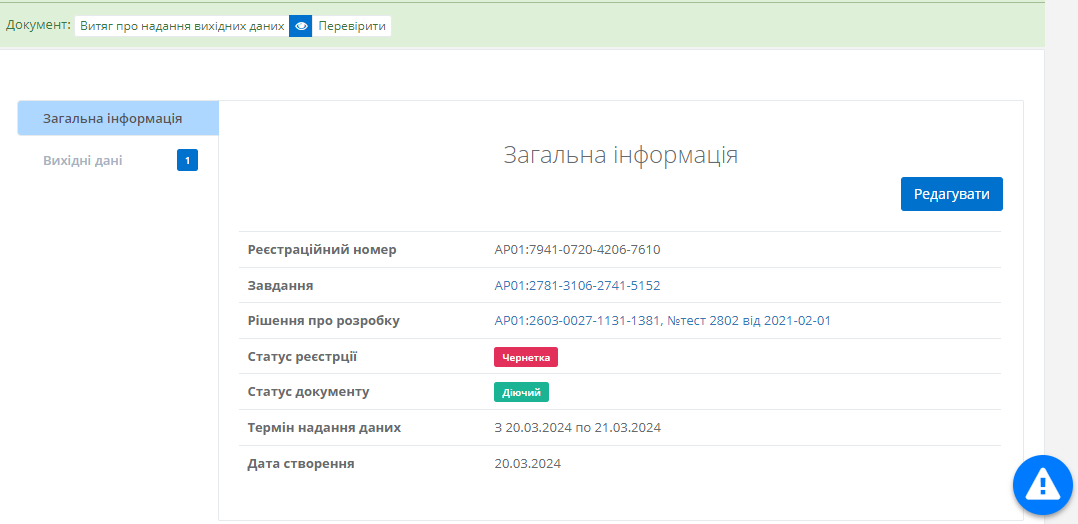Viewport: 1078px width, 524px height.
Task: Click the count badge beside Вихідні дані
Action: (187, 160)
